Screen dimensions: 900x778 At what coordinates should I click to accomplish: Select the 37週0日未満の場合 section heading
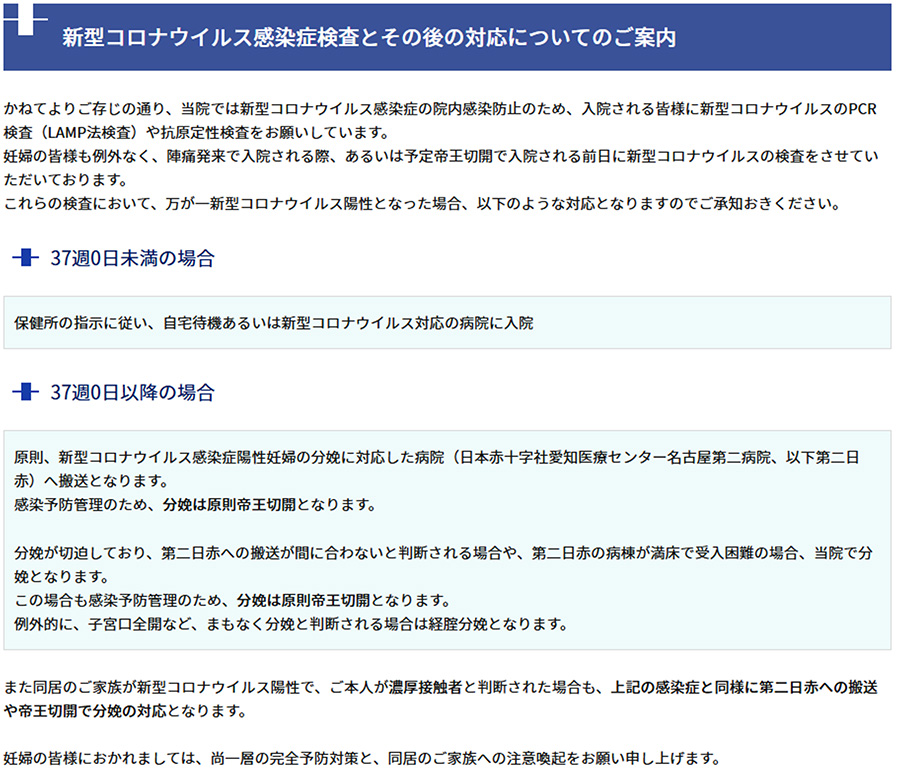132,259
